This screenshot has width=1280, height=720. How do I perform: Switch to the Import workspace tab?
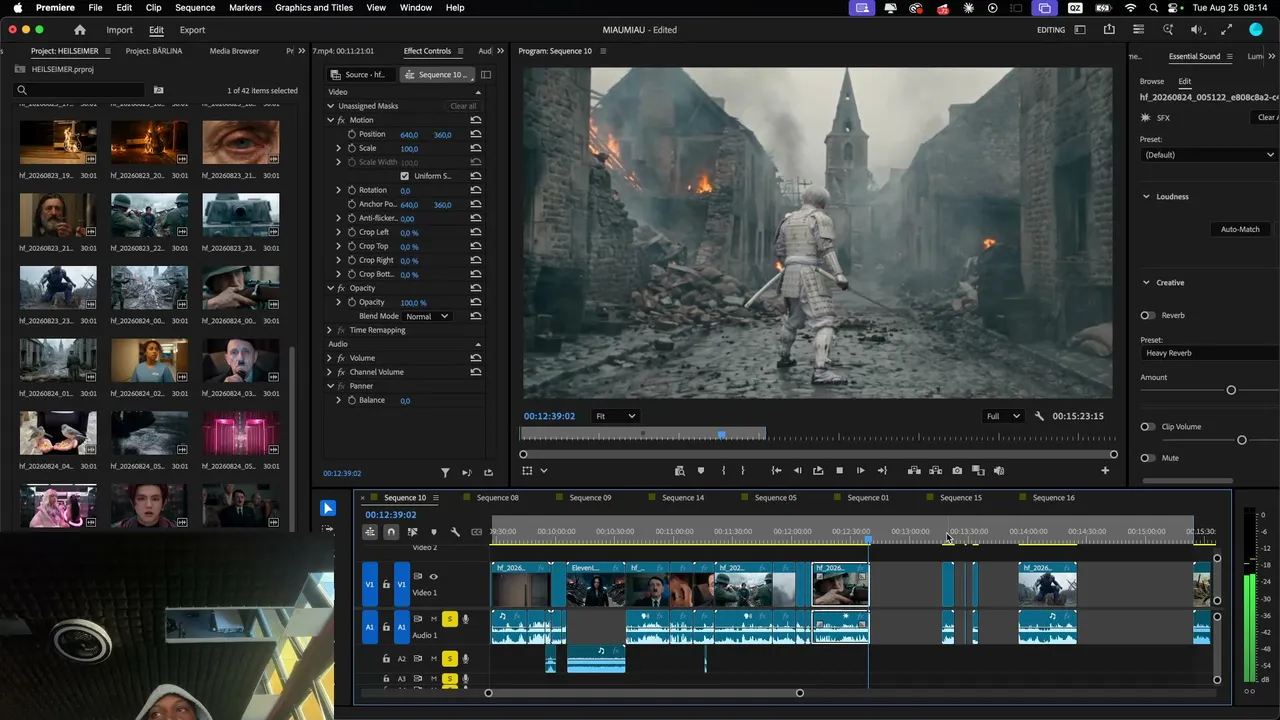(119, 30)
